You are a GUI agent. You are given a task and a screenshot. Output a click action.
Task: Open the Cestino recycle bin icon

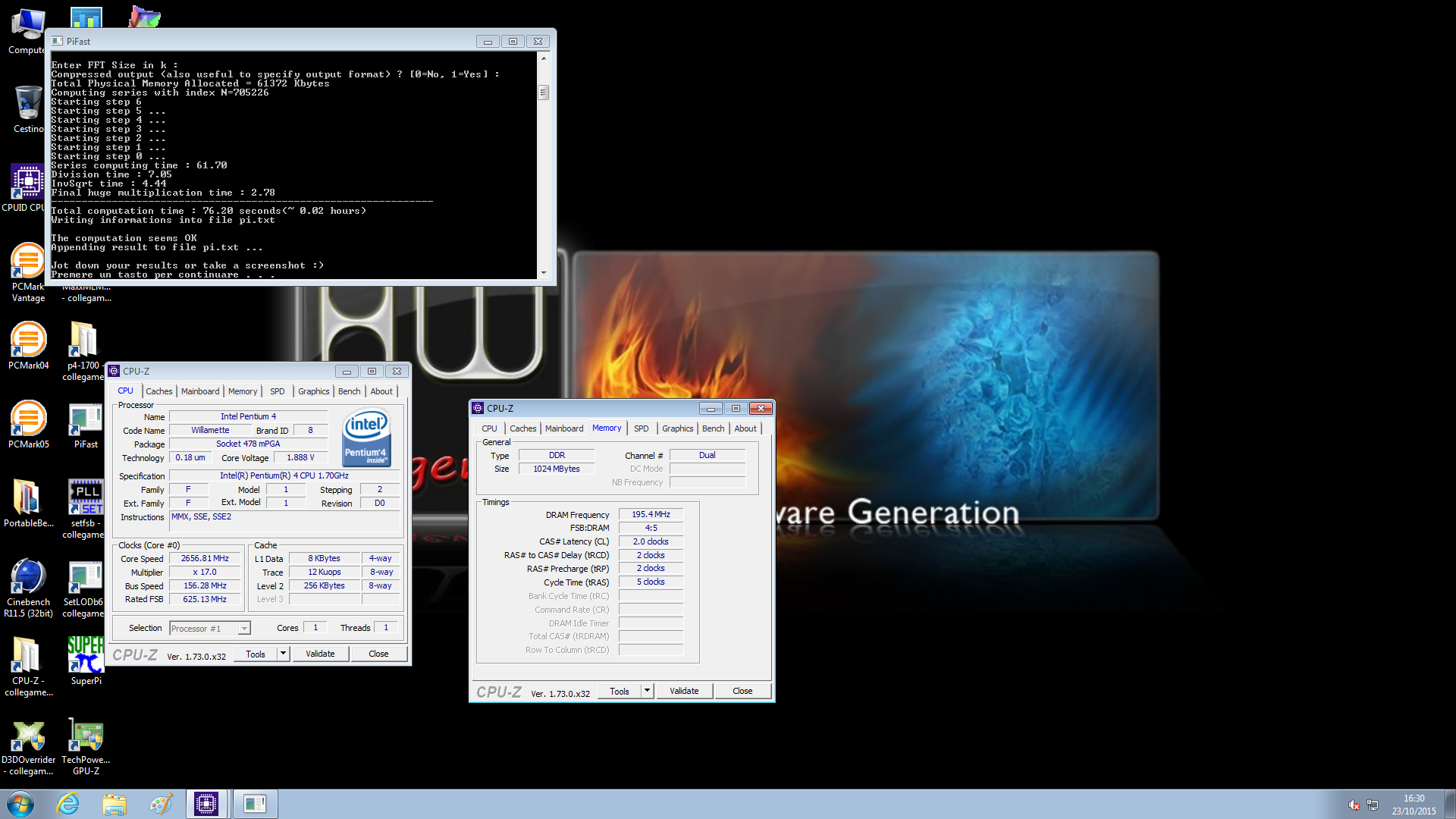point(28,109)
